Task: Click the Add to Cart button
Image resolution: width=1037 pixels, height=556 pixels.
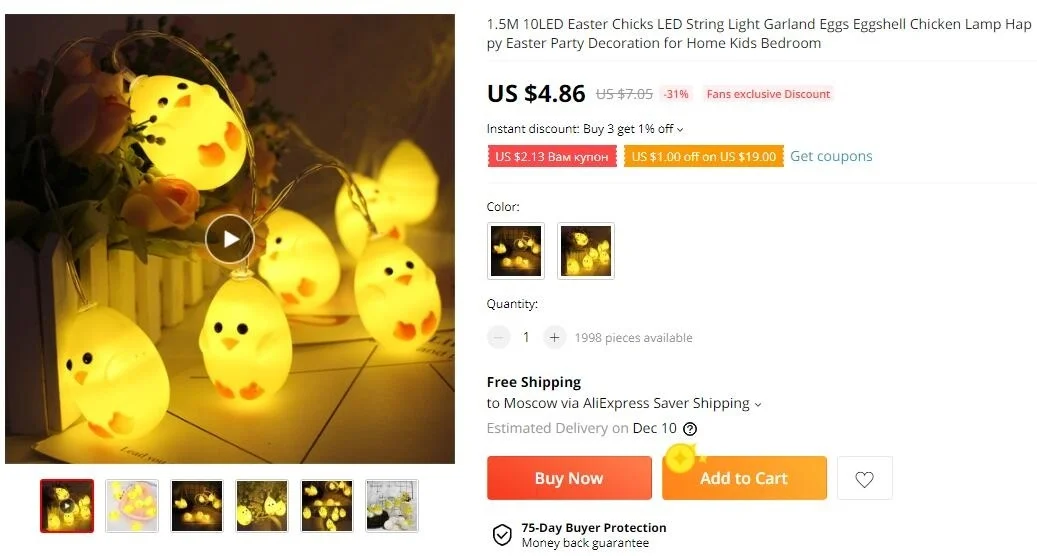Action: 744,478
